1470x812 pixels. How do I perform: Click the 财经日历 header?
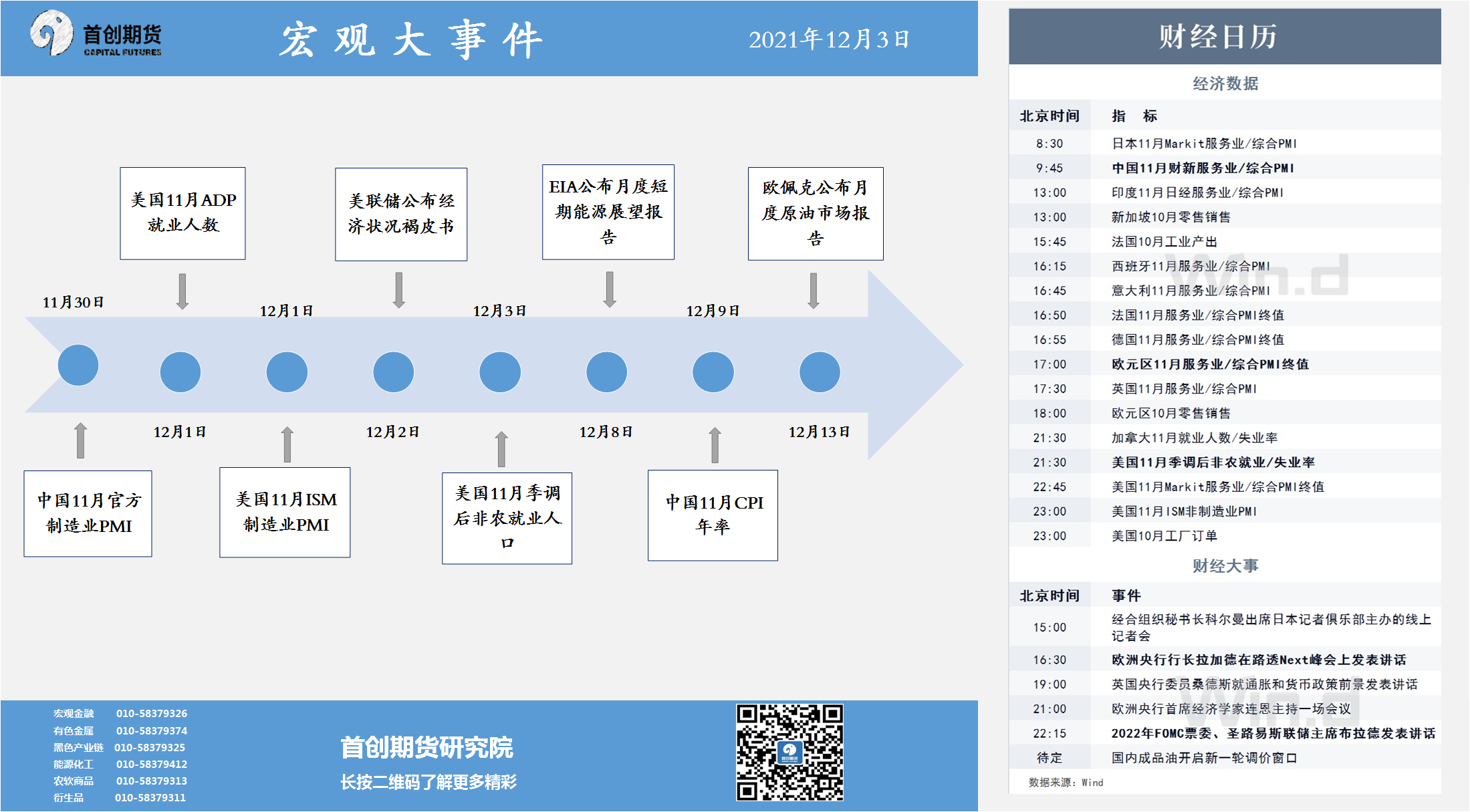tap(1225, 37)
